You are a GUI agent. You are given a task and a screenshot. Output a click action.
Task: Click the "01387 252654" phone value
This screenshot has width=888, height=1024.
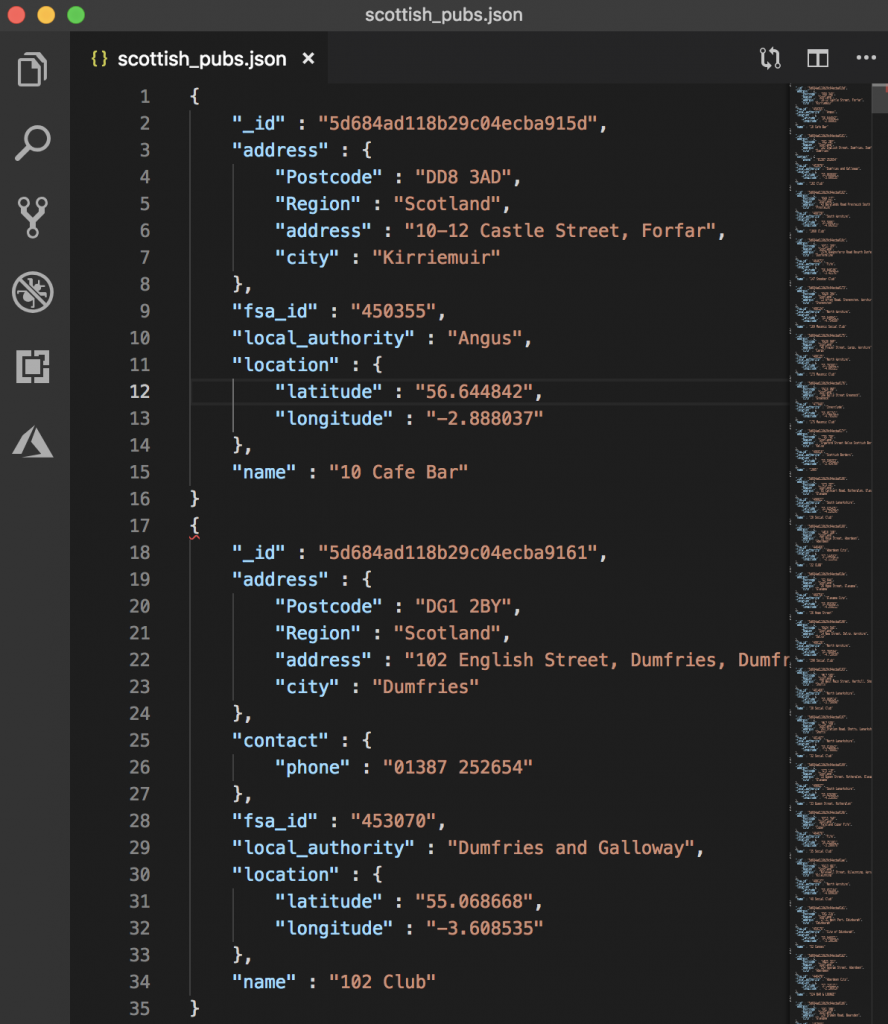[x=458, y=767]
